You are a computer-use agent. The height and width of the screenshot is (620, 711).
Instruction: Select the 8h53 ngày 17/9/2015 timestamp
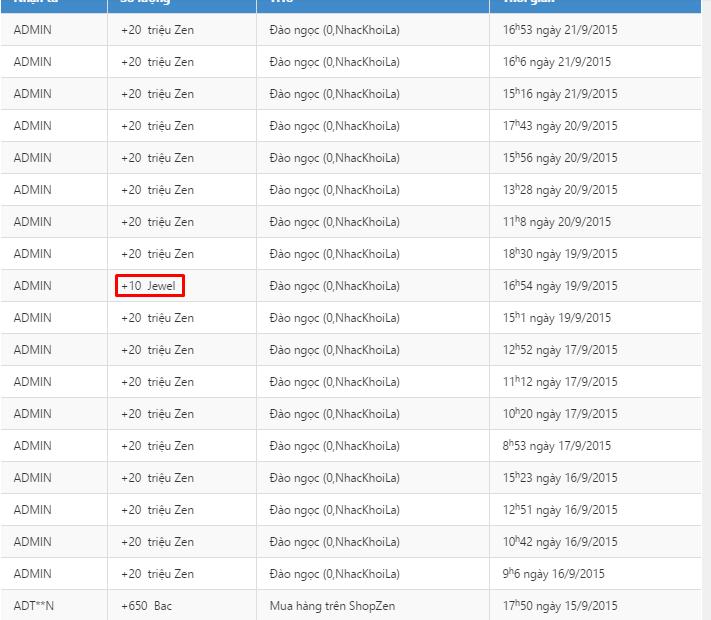click(x=557, y=446)
